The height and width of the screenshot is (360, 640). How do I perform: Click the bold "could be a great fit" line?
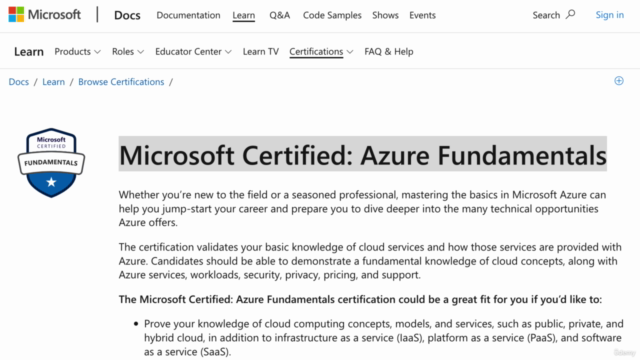coord(360,300)
